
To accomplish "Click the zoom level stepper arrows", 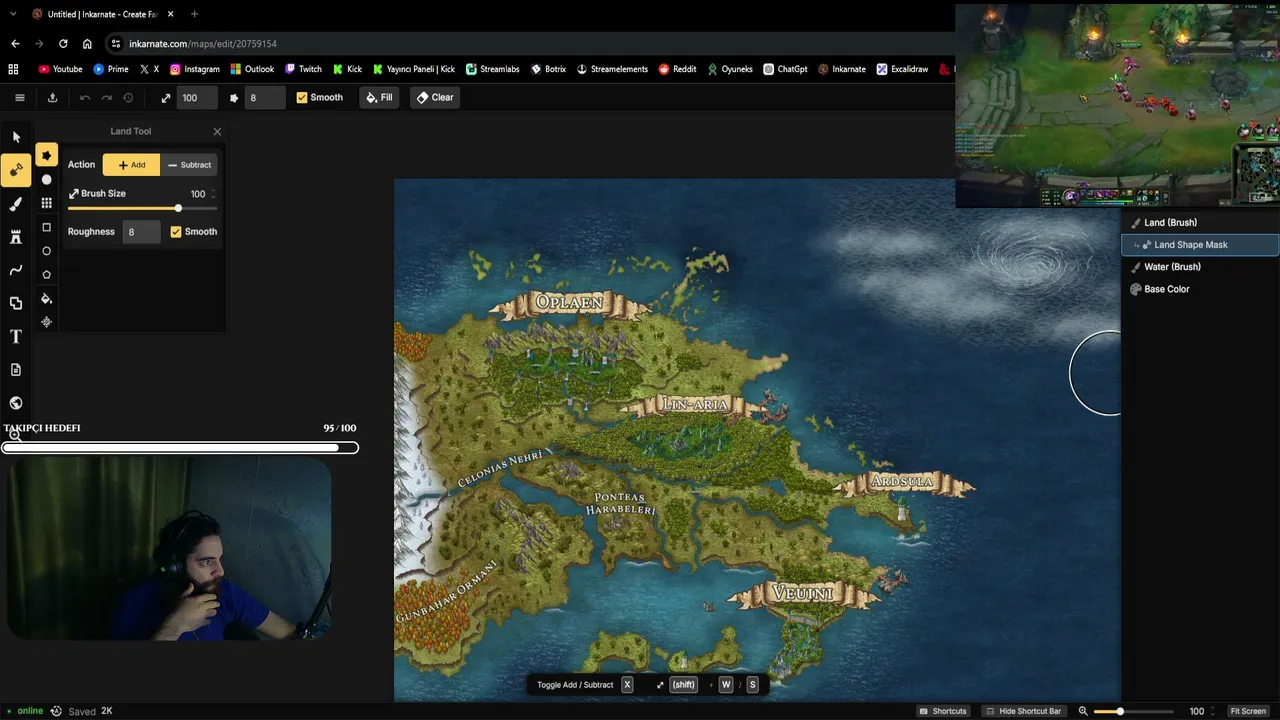I will click(x=1214, y=711).
